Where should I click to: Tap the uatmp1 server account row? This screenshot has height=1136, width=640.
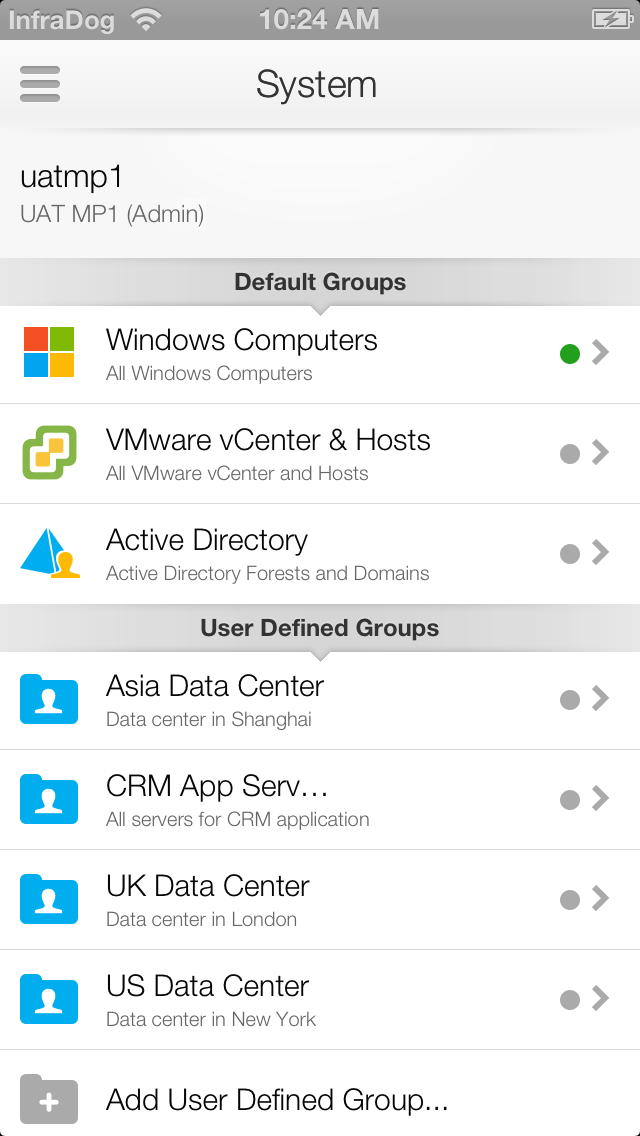pyautogui.click(x=320, y=193)
